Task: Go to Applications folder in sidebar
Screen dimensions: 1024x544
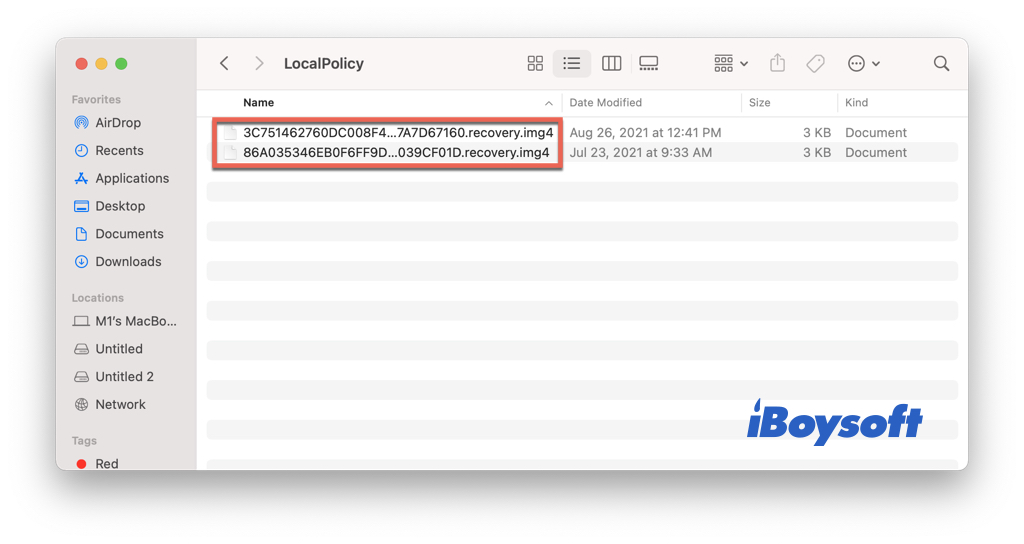Action: point(132,179)
